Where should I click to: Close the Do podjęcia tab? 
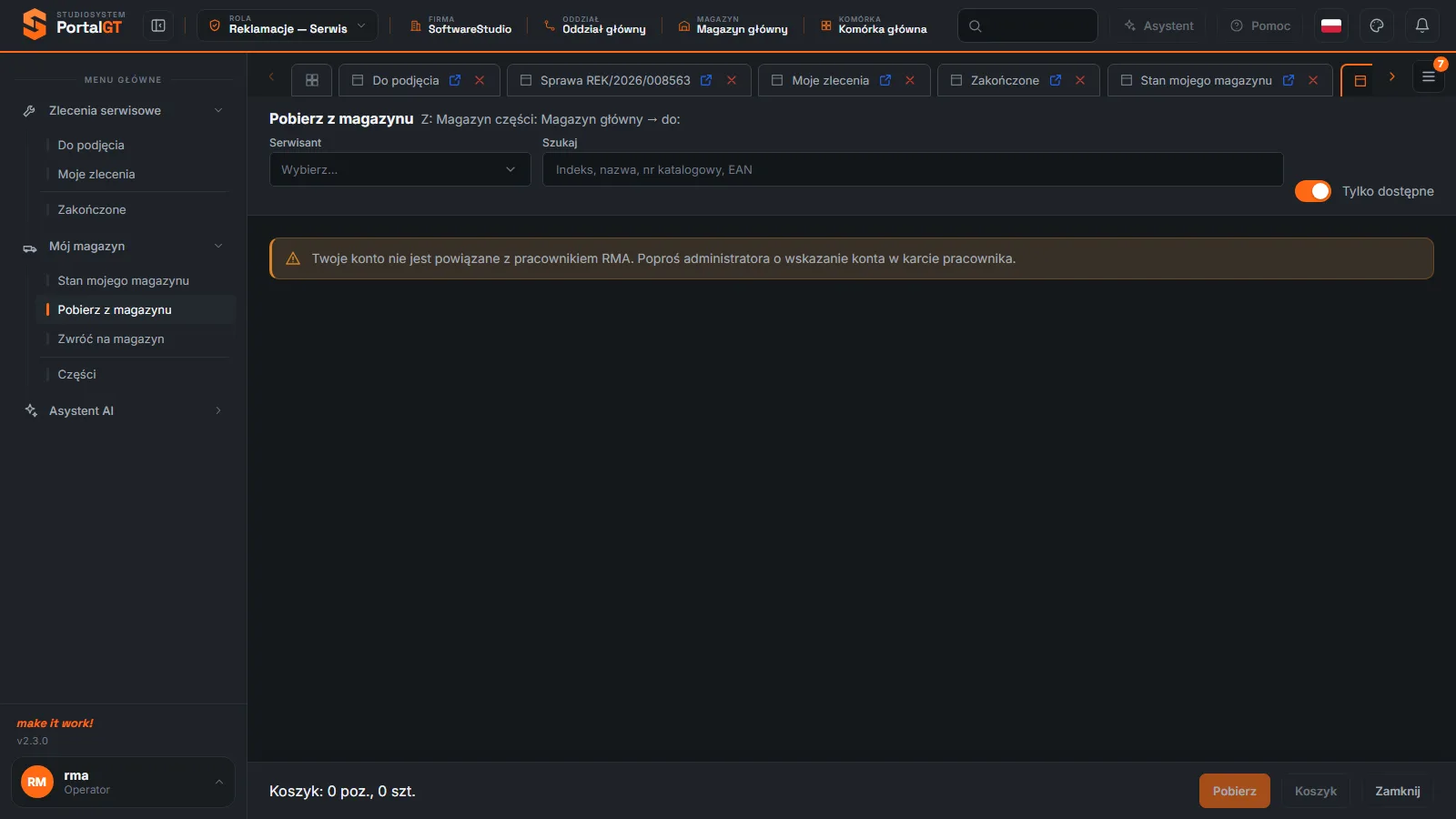pyautogui.click(x=480, y=80)
